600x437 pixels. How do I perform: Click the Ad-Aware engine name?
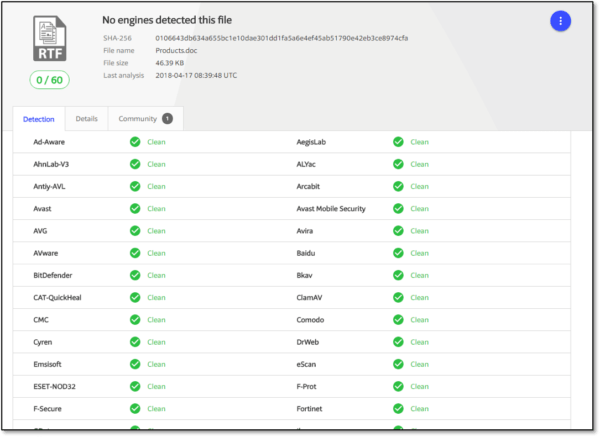pos(49,142)
